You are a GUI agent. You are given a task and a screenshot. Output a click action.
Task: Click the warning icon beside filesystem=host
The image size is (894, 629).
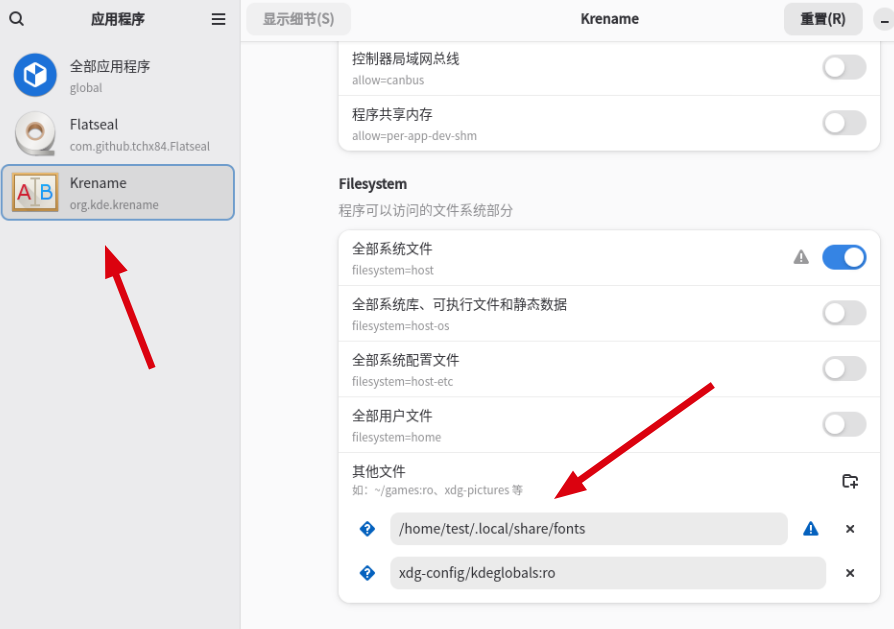tap(801, 257)
